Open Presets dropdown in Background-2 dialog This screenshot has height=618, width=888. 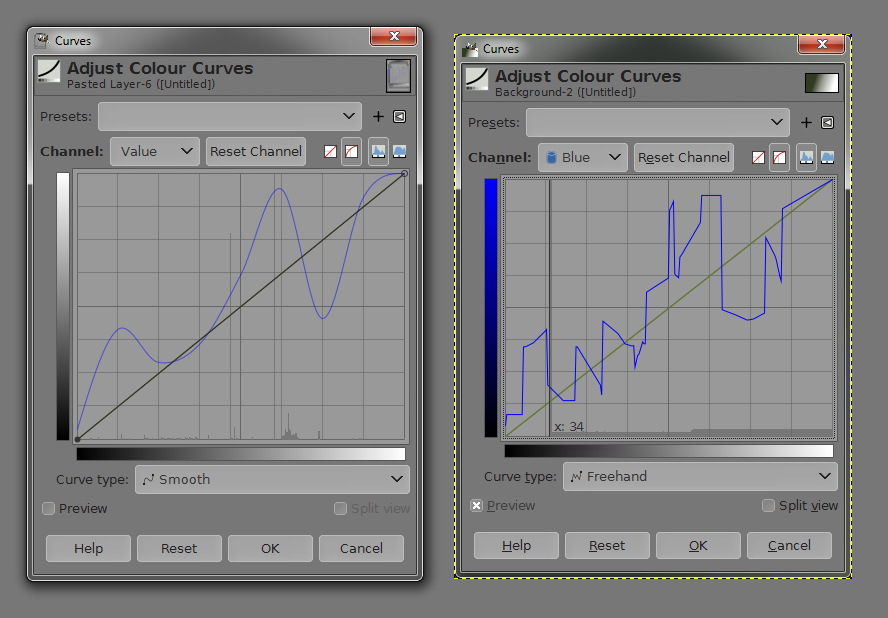658,122
